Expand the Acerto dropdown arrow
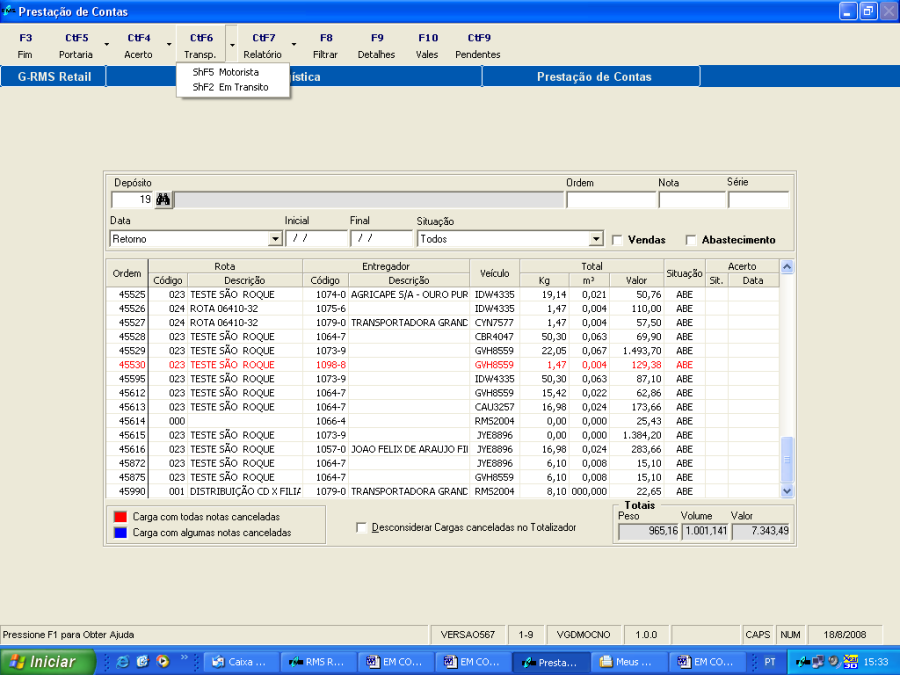The width and height of the screenshot is (900, 675). pyautogui.click(x=169, y=45)
